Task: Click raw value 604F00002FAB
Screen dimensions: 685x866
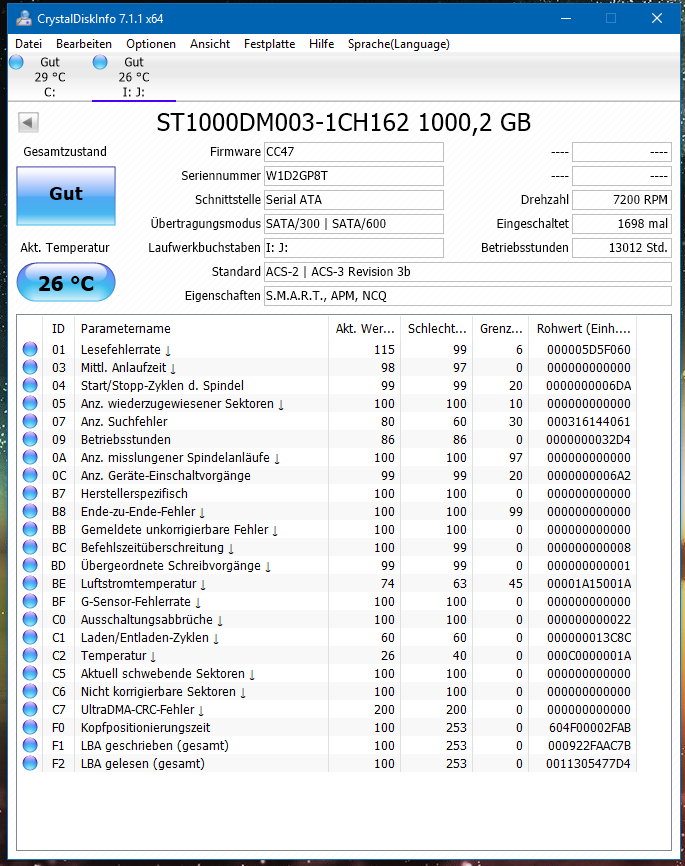Action: coord(590,728)
